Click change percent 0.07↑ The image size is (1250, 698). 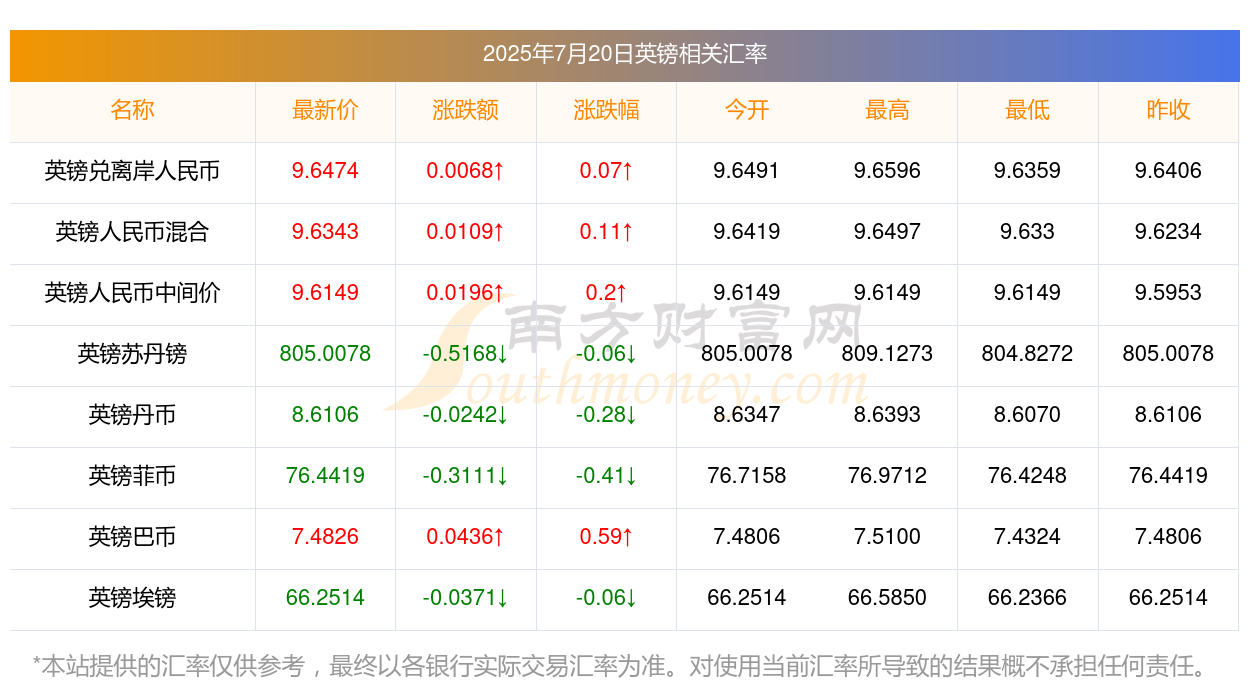pyautogui.click(x=606, y=171)
